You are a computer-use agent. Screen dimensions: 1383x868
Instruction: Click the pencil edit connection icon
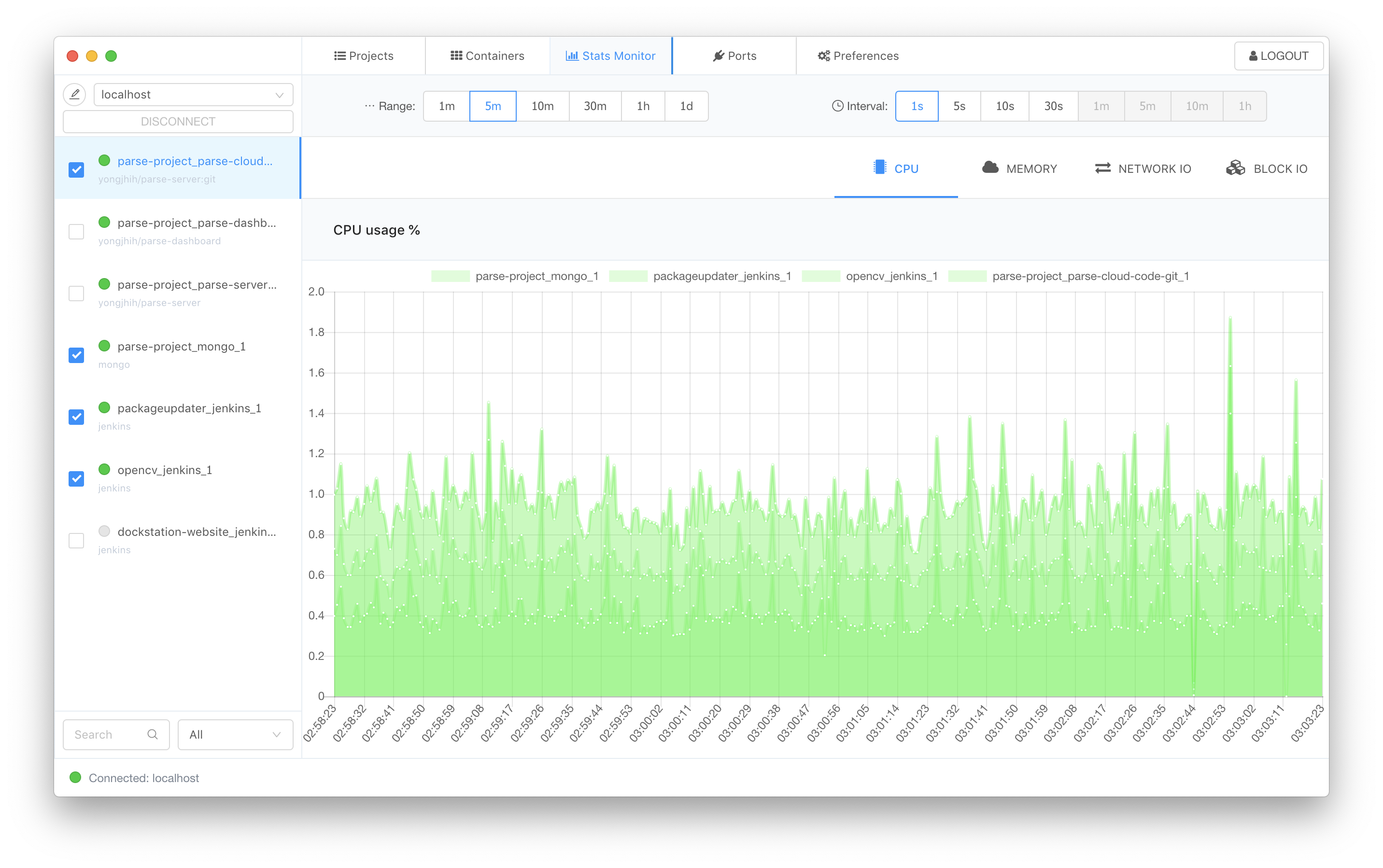[75, 94]
